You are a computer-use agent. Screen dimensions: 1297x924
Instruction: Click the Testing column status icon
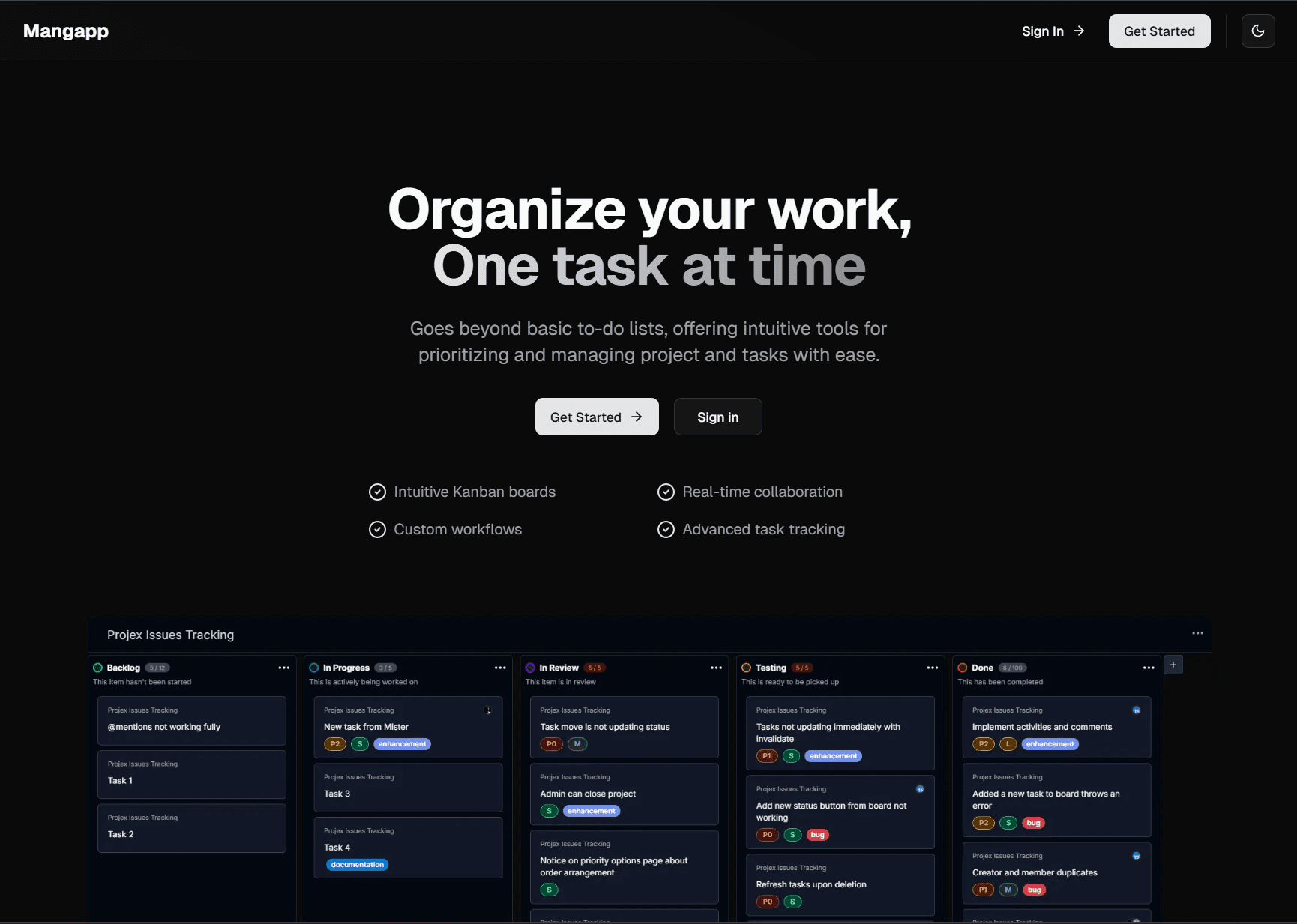[x=746, y=667]
